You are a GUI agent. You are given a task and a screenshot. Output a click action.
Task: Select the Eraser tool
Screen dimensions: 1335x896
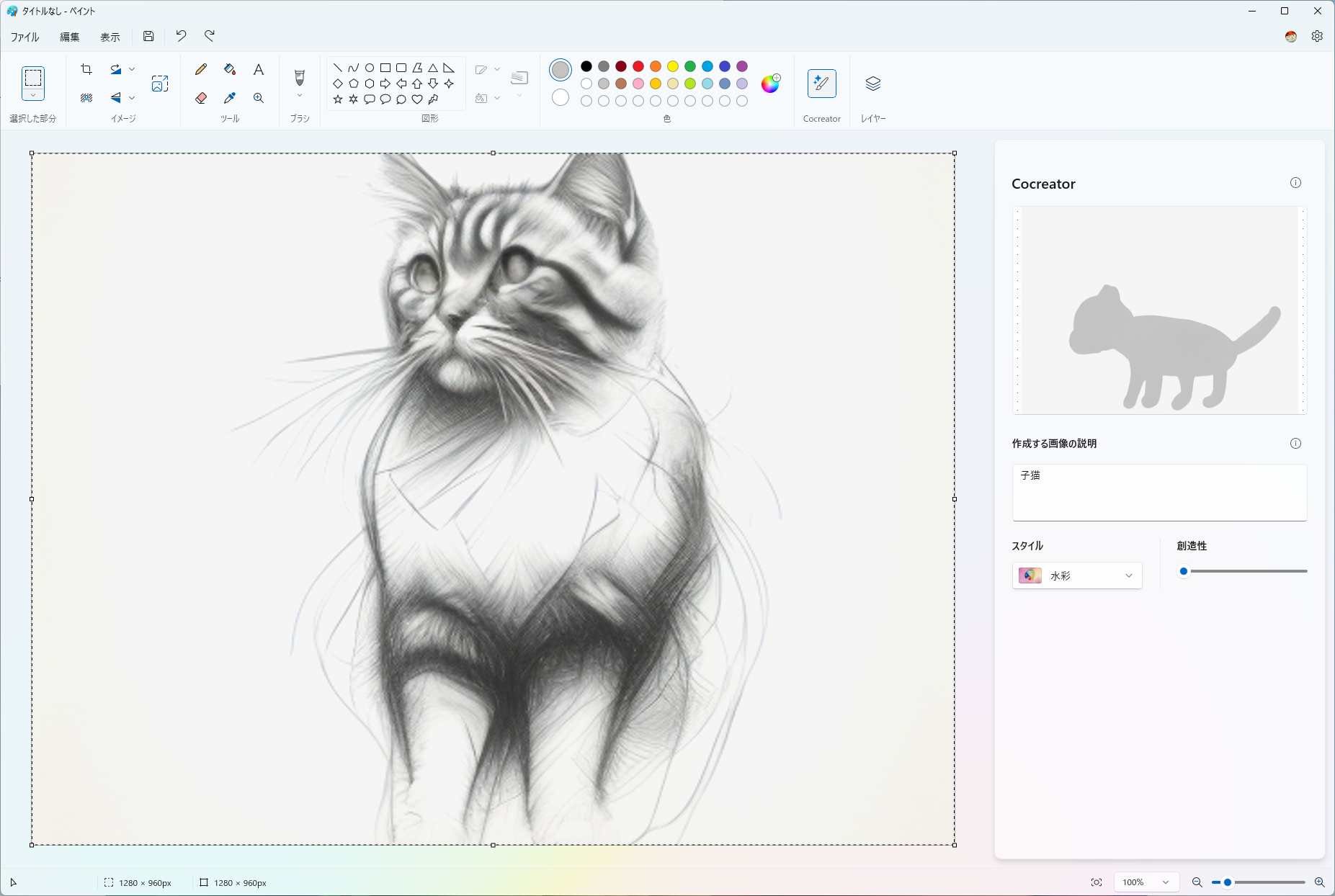pos(201,98)
